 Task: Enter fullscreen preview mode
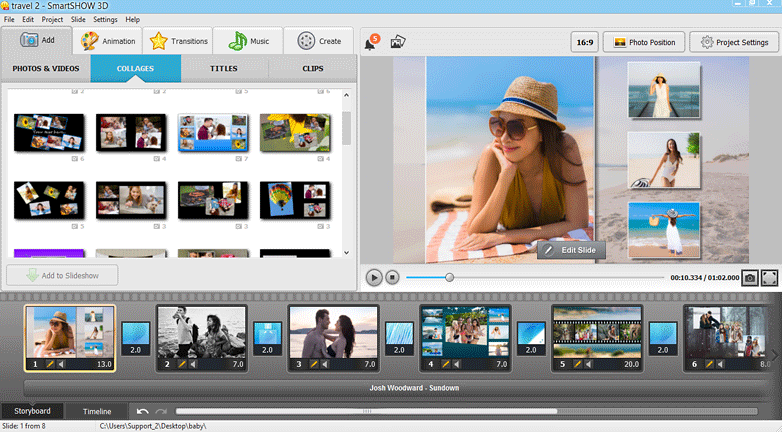[x=770, y=277]
